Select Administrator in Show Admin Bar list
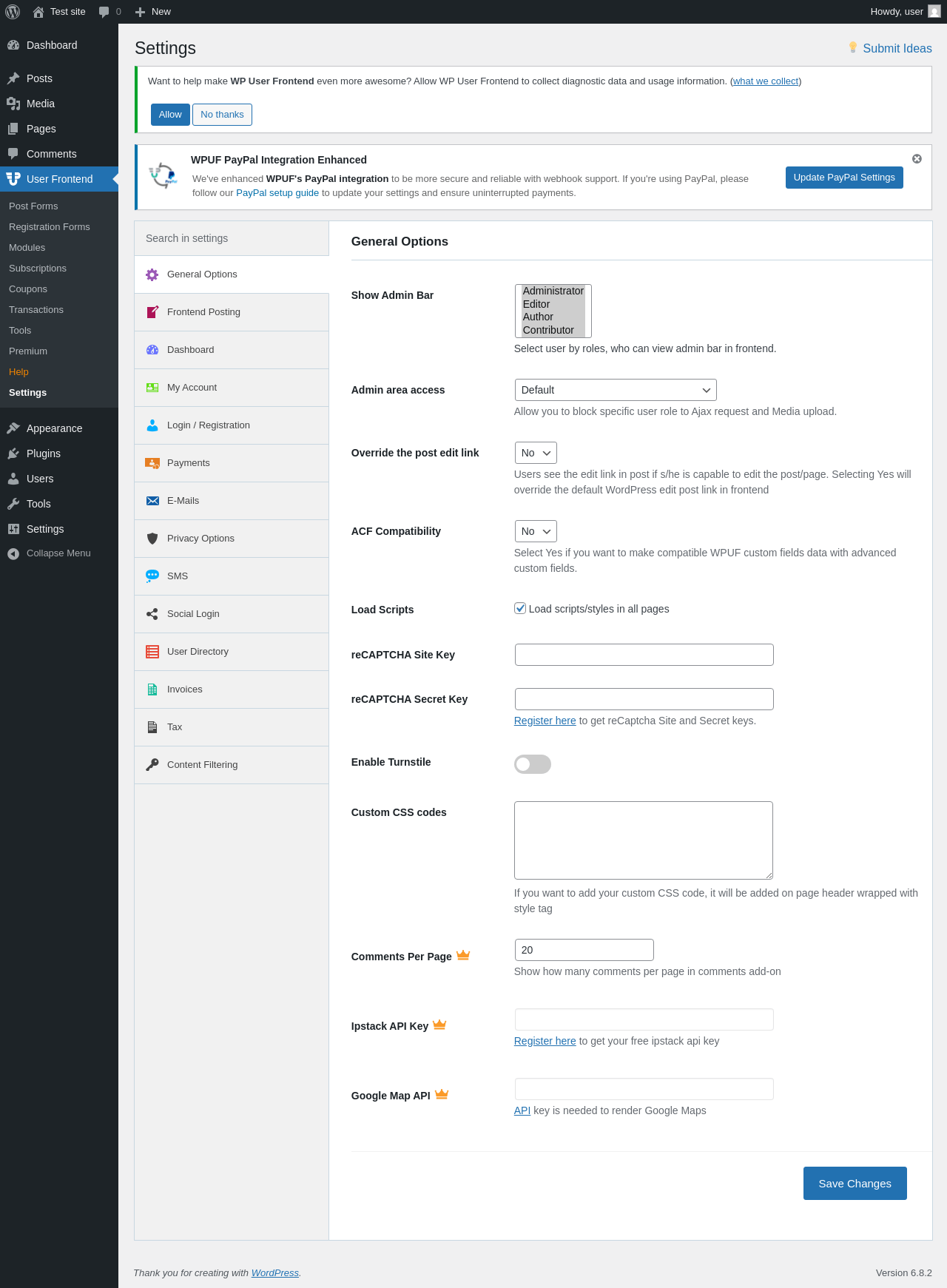Screen dimensions: 947x1288 [x=553, y=291]
